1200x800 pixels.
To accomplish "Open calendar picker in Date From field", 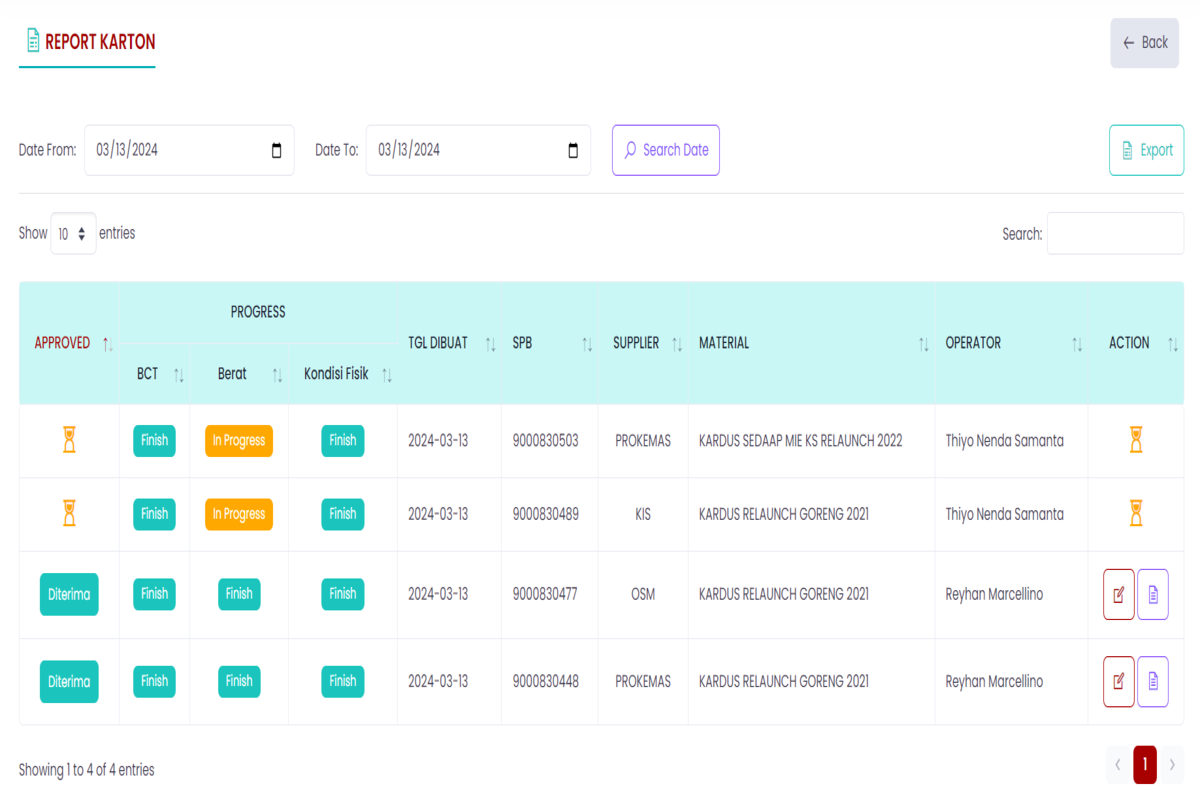I will (277, 151).
